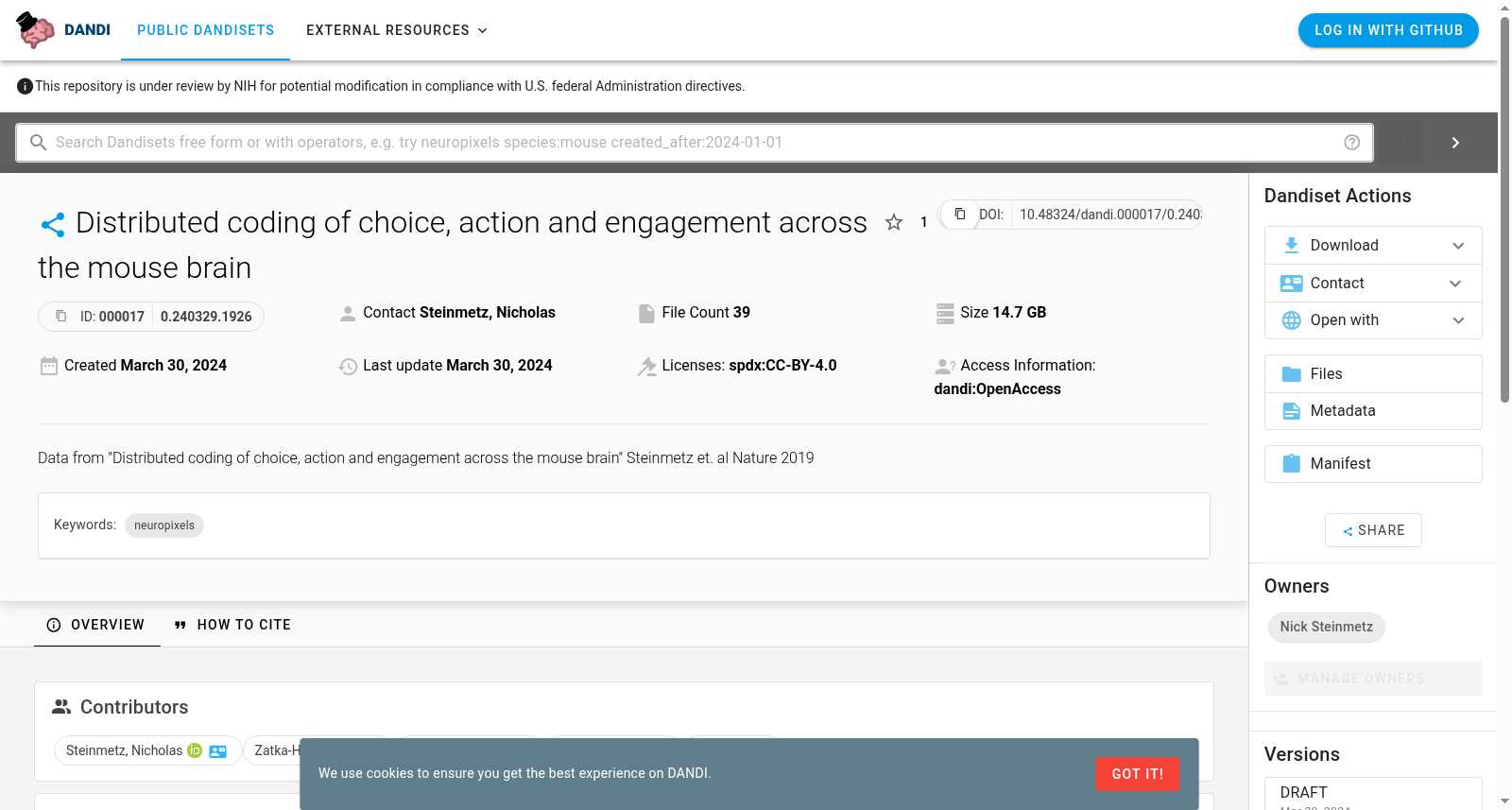Click the share icon beside dandiset title

click(53, 224)
